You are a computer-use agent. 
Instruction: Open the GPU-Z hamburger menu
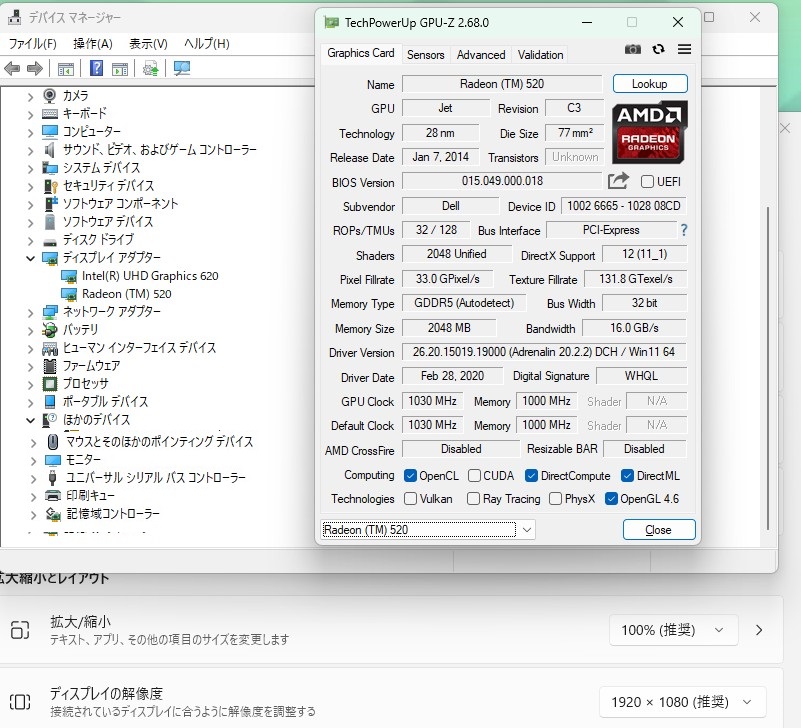click(685, 49)
